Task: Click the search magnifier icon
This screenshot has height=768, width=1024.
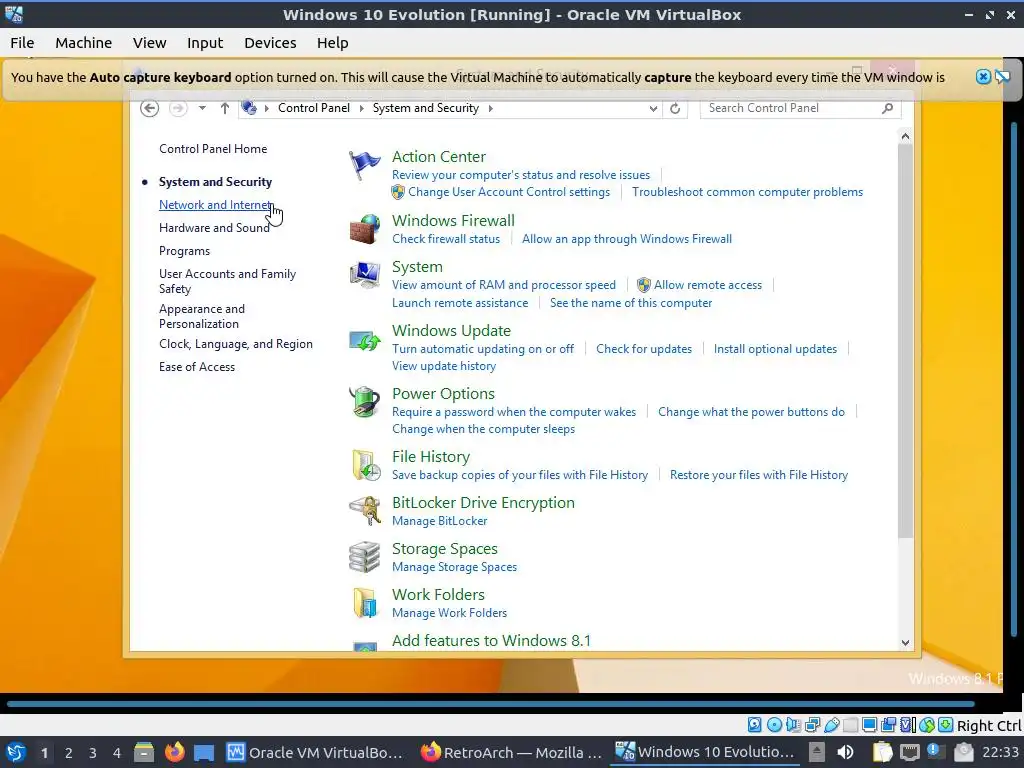Action: click(x=888, y=108)
